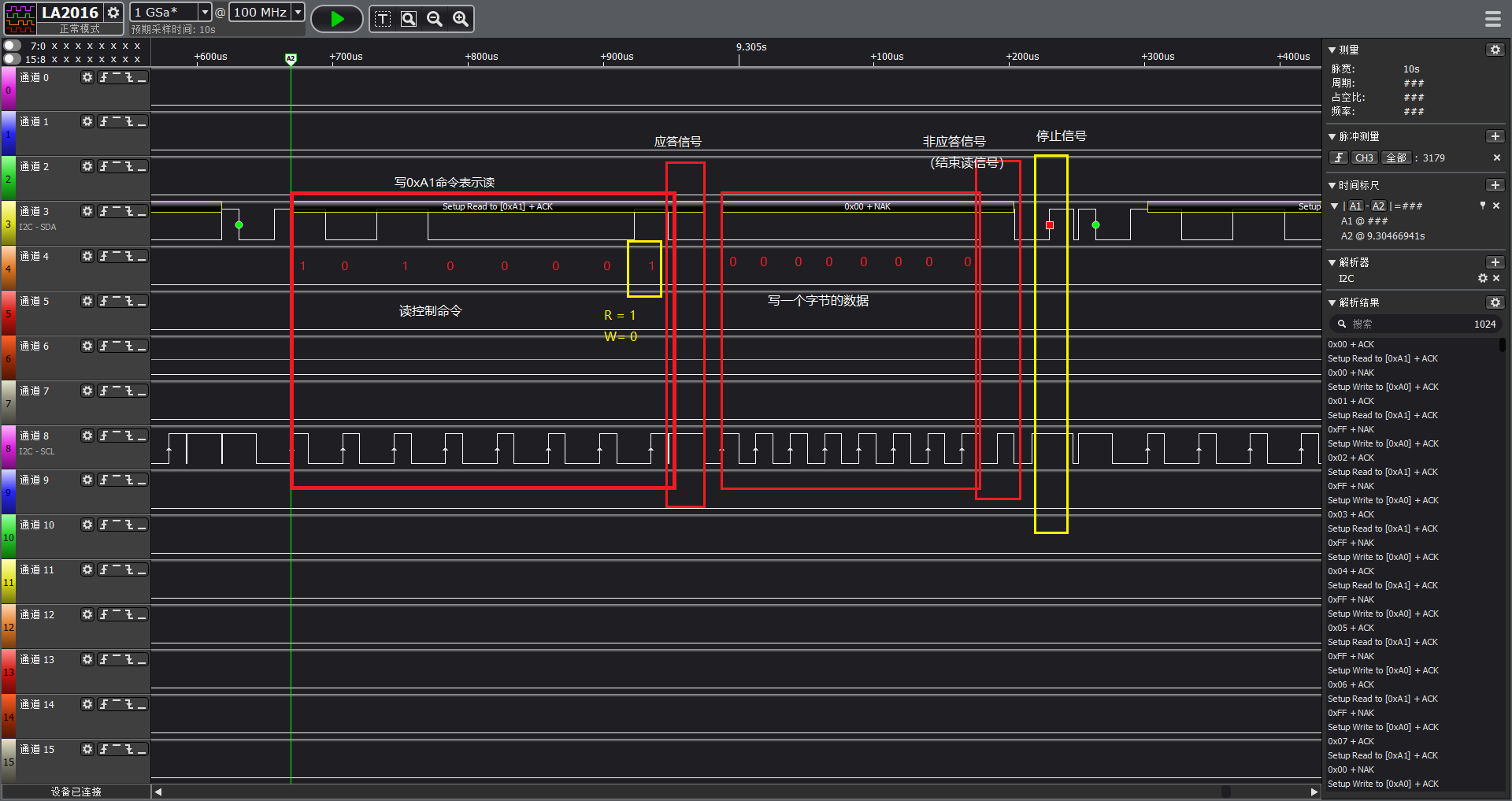The image size is (1512, 801).
Task: Open the hamburger main menu
Action: (x=1493, y=18)
